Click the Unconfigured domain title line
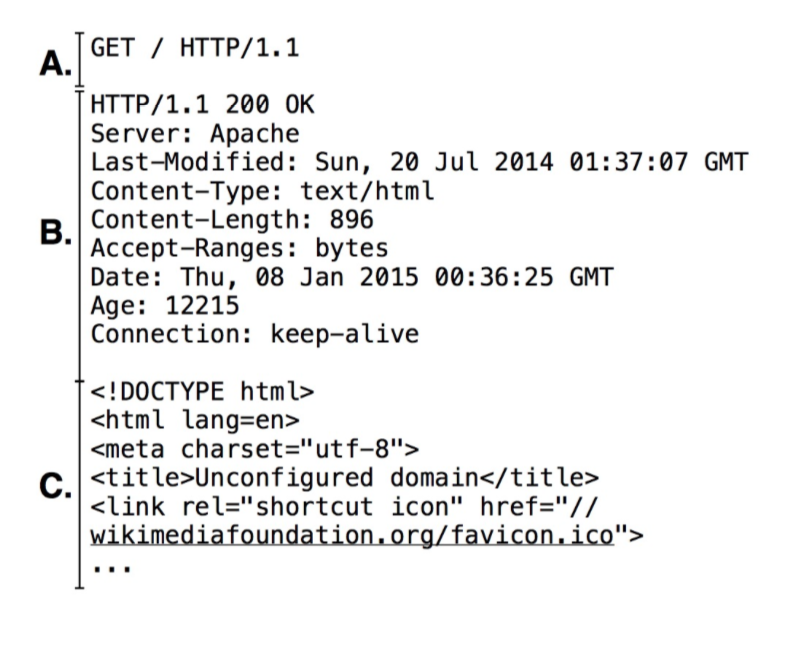Image resolution: width=804 pixels, height=646 pixels. 344,478
